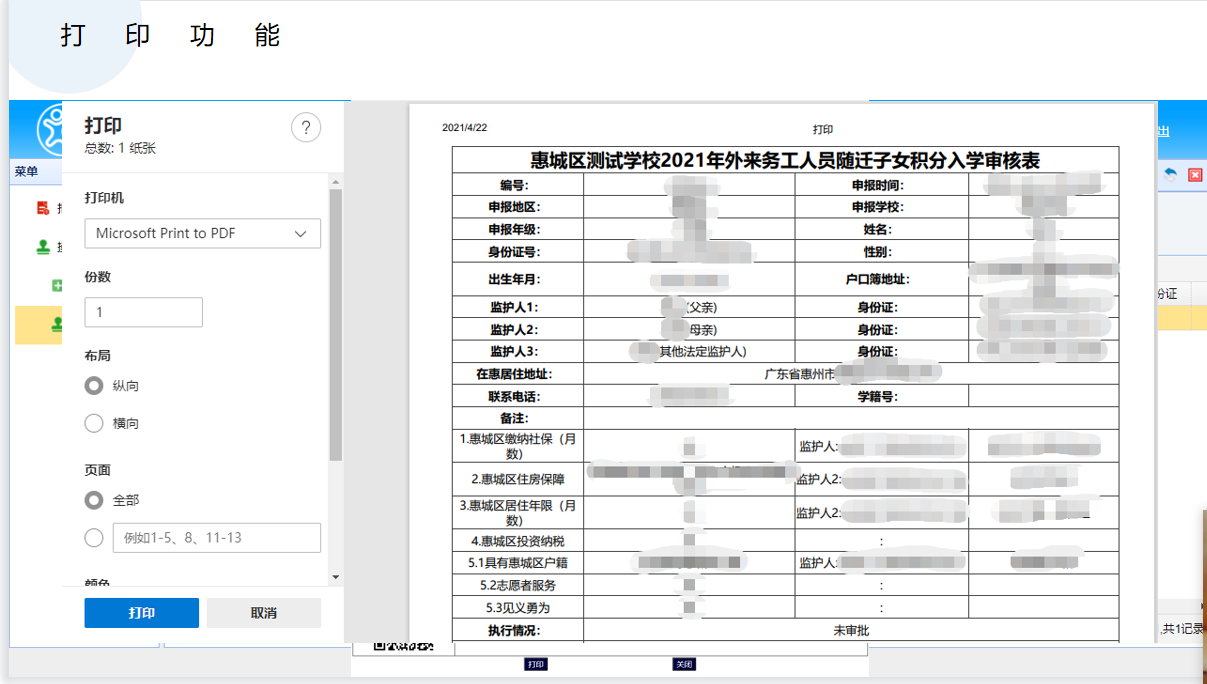The height and width of the screenshot is (684, 1207).
Task: Click the green stamp icon under the red document icon
Action: (43, 247)
